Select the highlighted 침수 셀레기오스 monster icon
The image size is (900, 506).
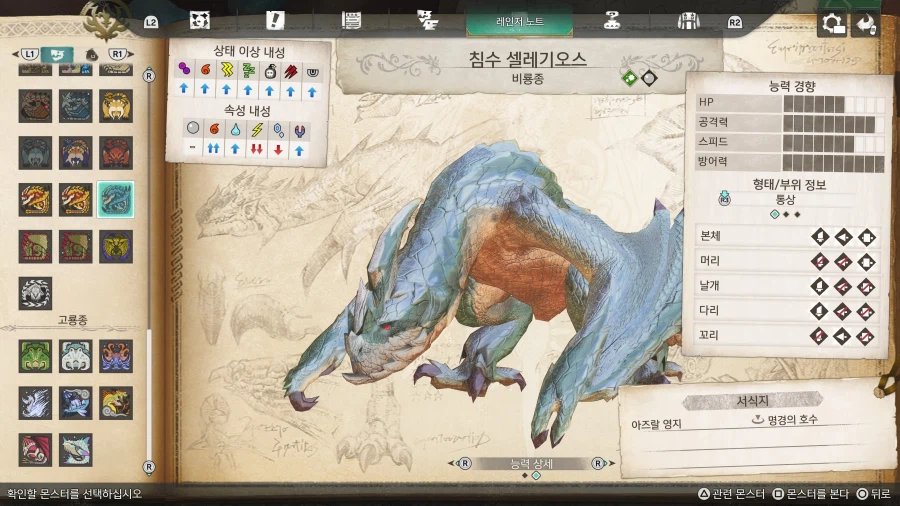115,200
